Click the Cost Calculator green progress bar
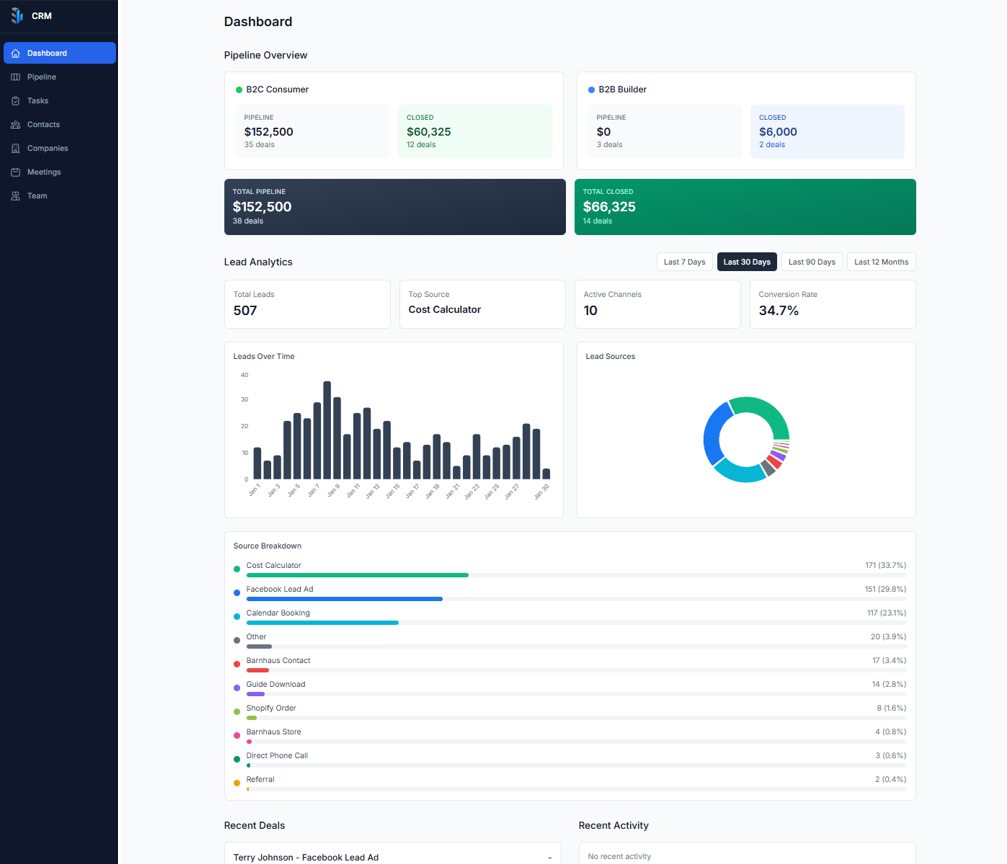 [357, 575]
